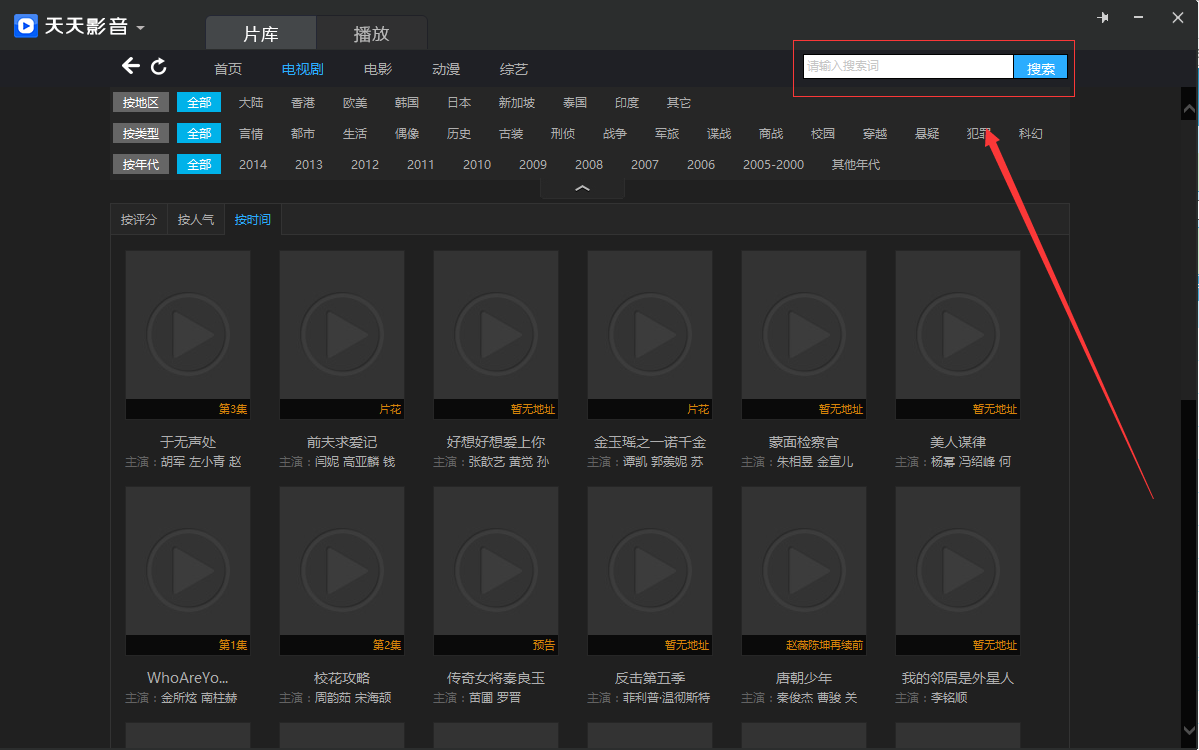Image resolution: width=1199 pixels, height=750 pixels.
Task: Open the 电影 category menu
Action: pos(378,69)
